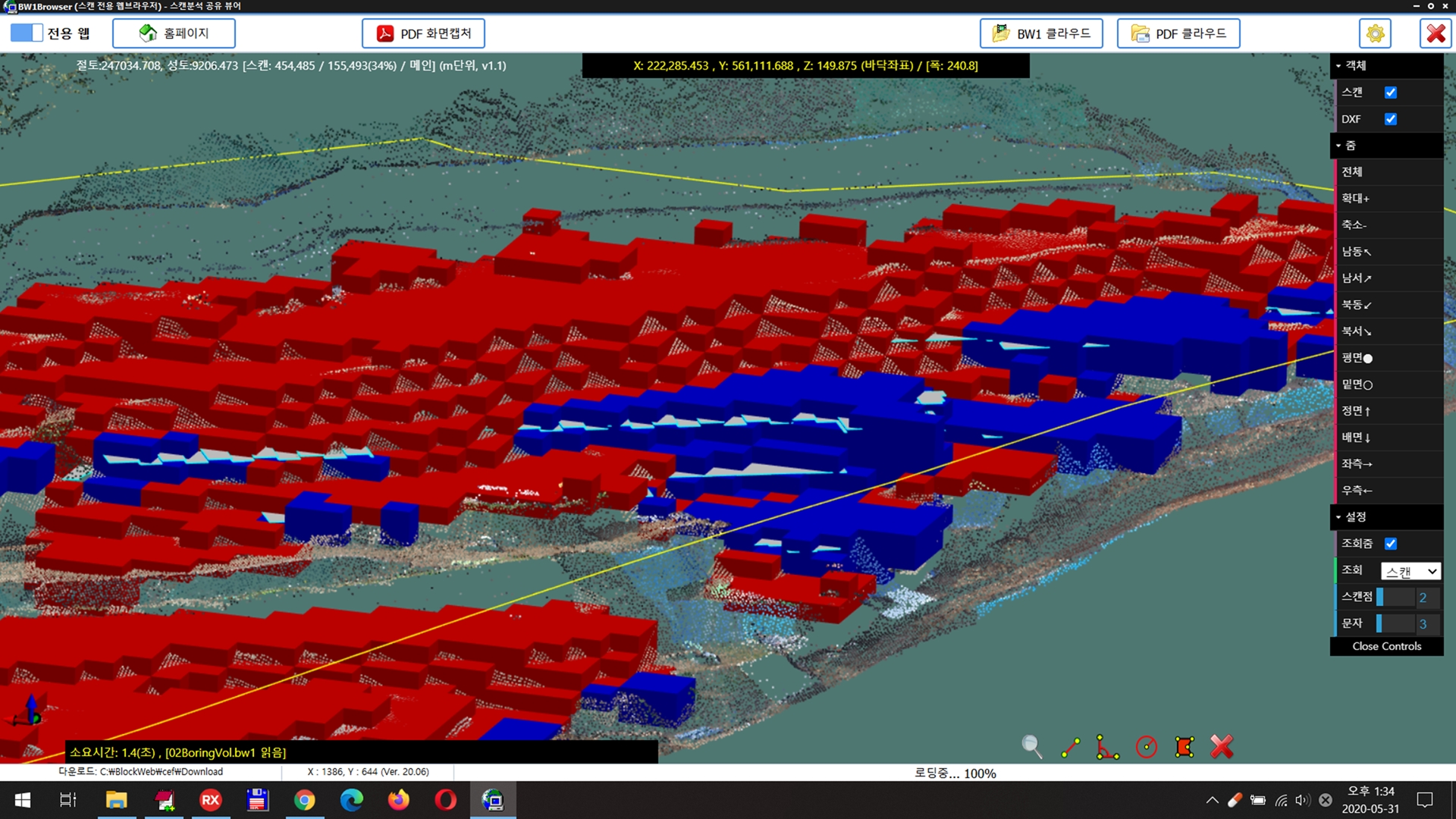Select the polygon area measurement tool

pyautogui.click(x=1184, y=747)
